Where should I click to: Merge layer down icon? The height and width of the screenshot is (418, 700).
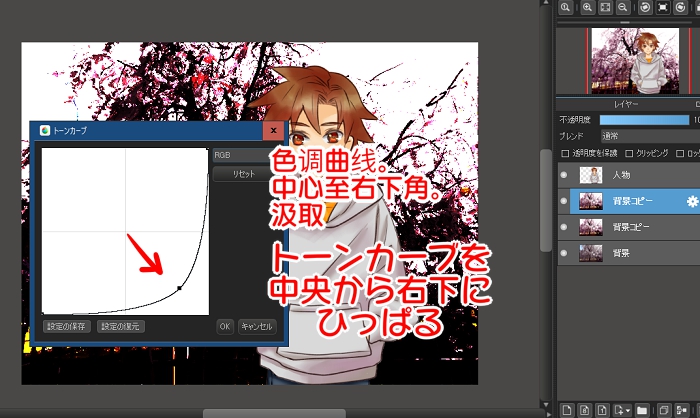682,410
